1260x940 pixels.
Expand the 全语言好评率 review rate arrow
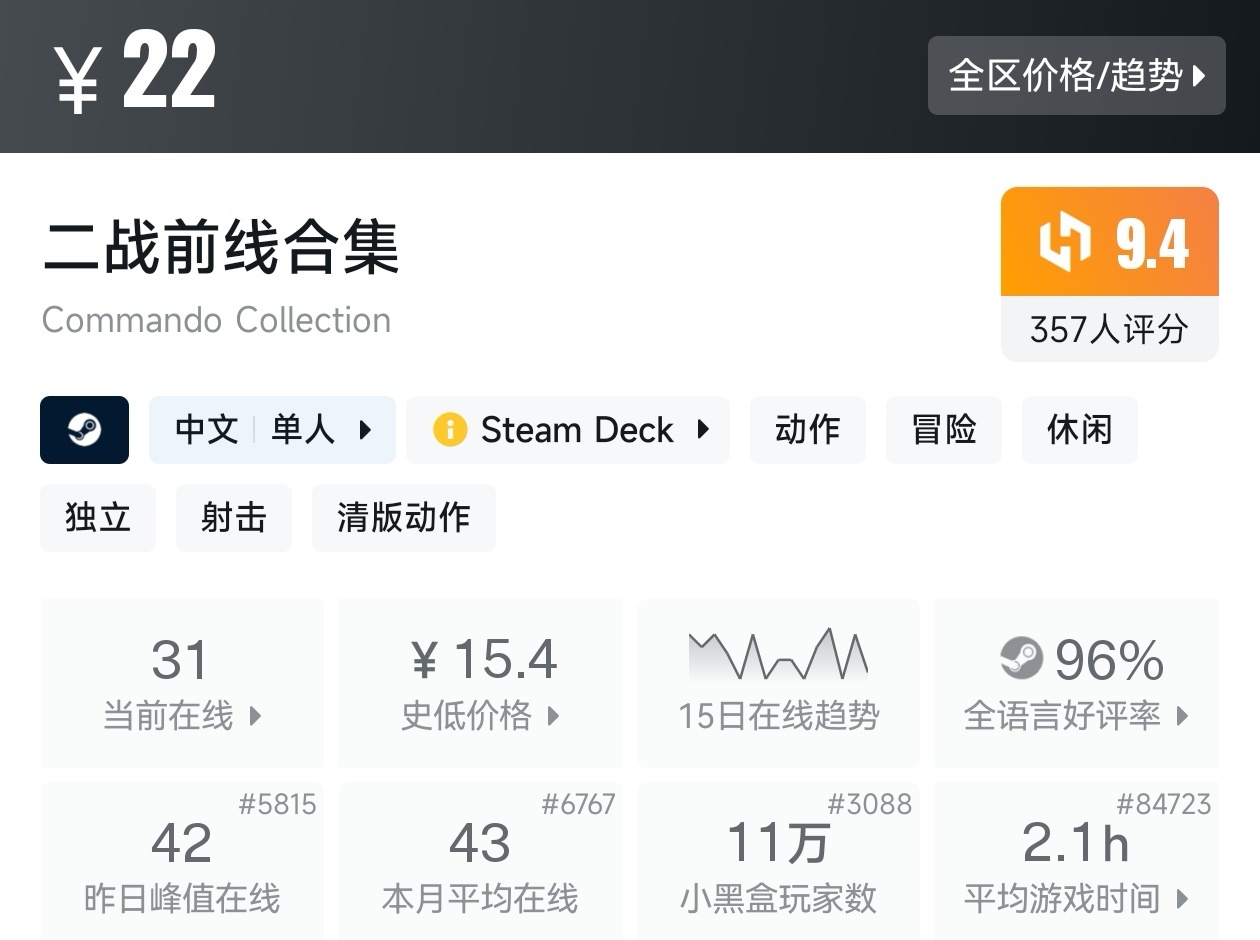point(1183,716)
